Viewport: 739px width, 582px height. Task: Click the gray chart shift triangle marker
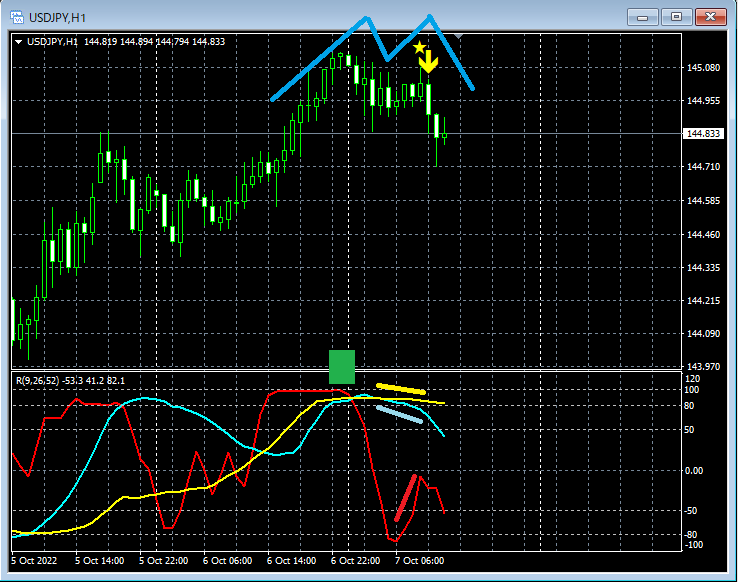click(458, 36)
